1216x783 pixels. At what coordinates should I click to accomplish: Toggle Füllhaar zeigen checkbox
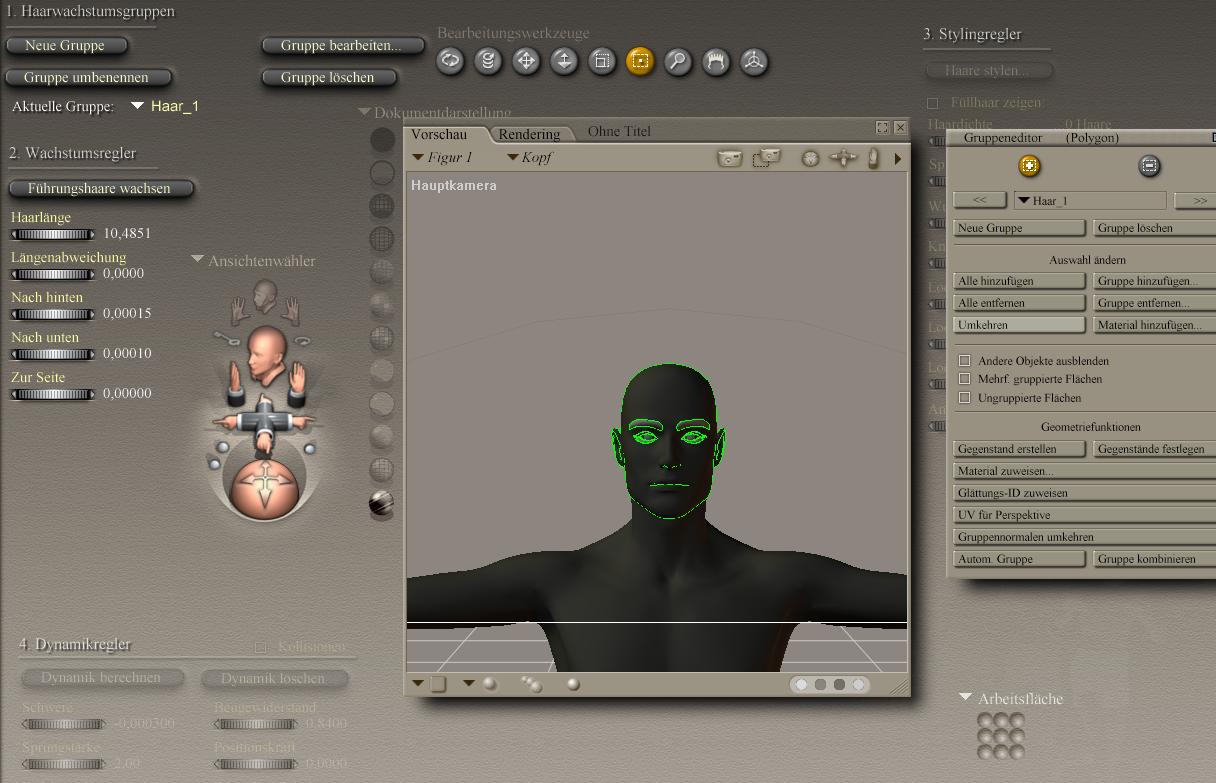click(933, 103)
